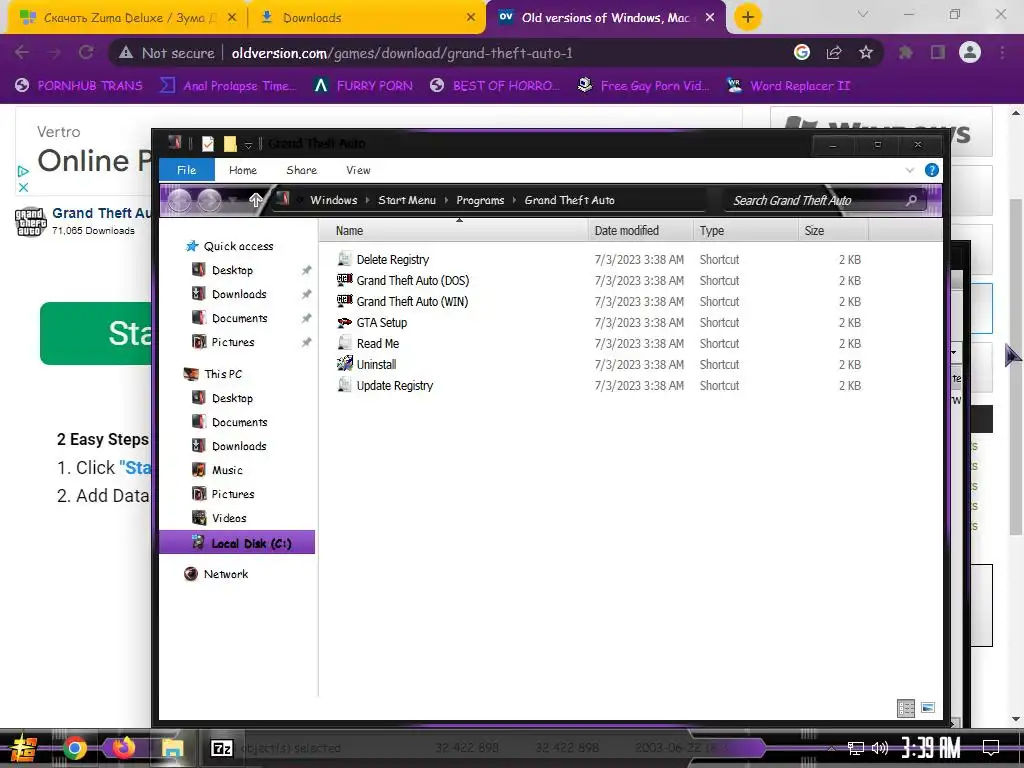Image resolution: width=1024 pixels, height=768 pixels.
Task: Switch to details view layout icon
Action: [906, 708]
